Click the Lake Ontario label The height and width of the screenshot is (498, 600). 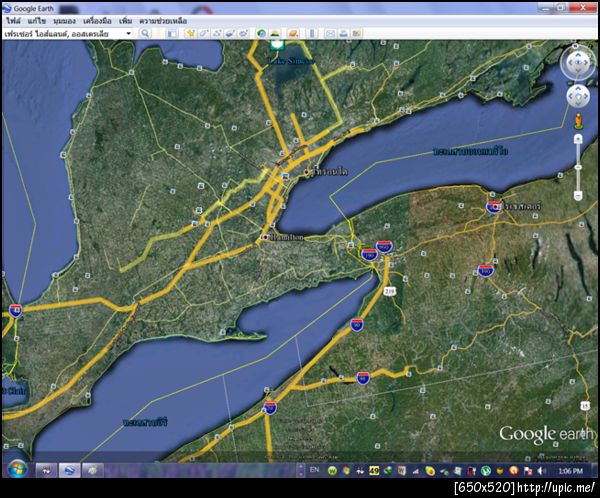(471, 151)
